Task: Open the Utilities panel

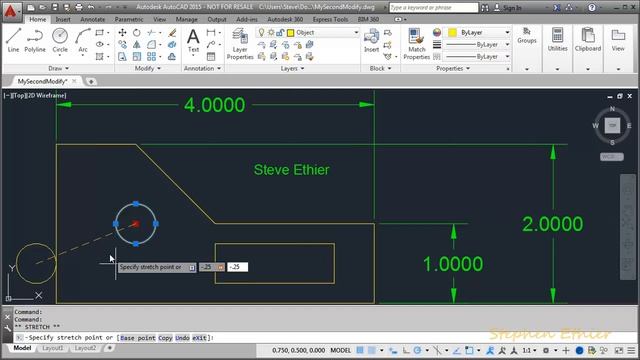Action: tap(557, 40)
